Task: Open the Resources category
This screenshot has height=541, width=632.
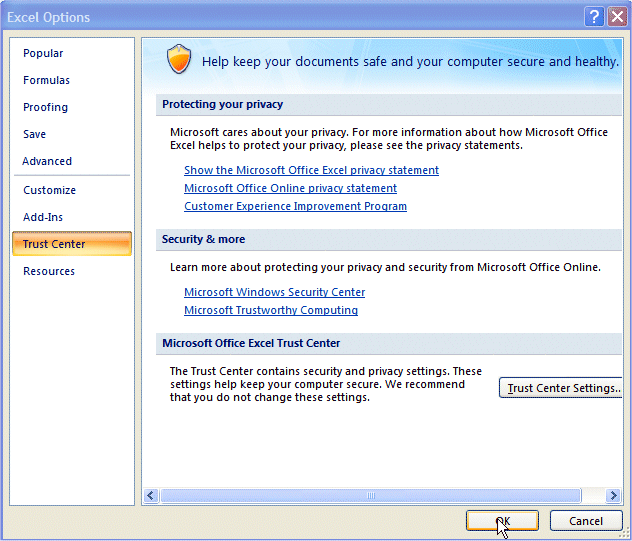Action: click(x=49, y=271)
